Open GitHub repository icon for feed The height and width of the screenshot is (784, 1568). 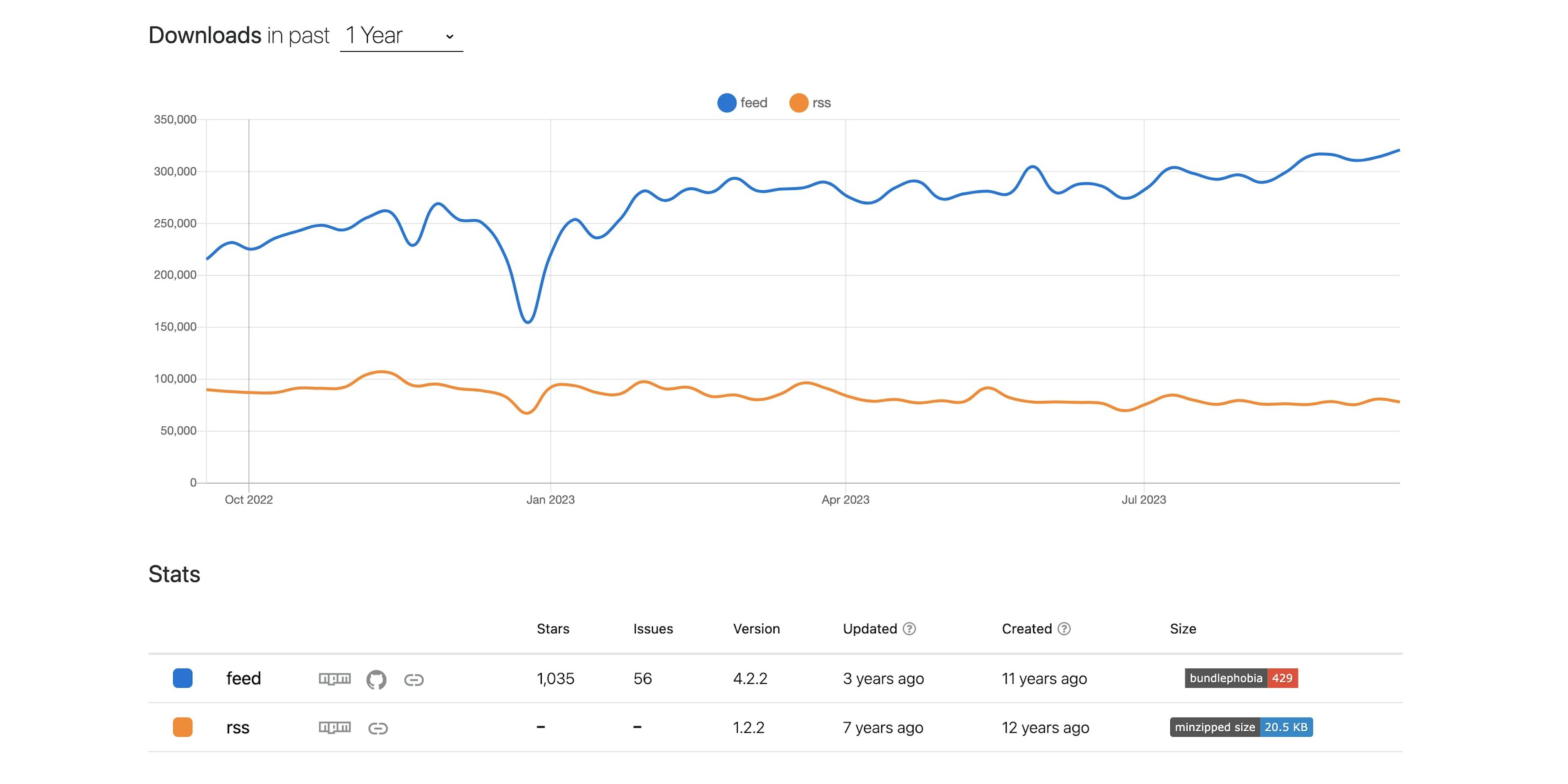(x=376, y=679)
